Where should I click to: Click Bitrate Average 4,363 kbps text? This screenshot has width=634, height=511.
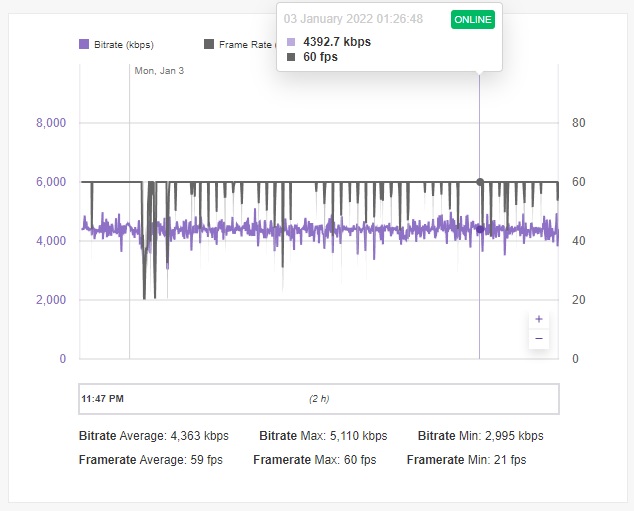point(154,435)
